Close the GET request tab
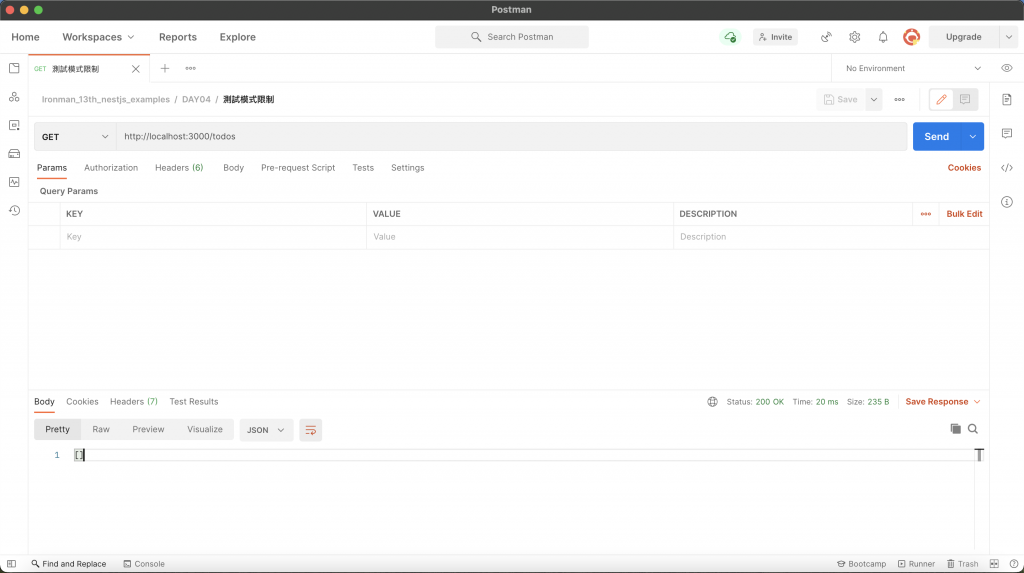Viewport: 1024px width, 573px height. (135, 69)
